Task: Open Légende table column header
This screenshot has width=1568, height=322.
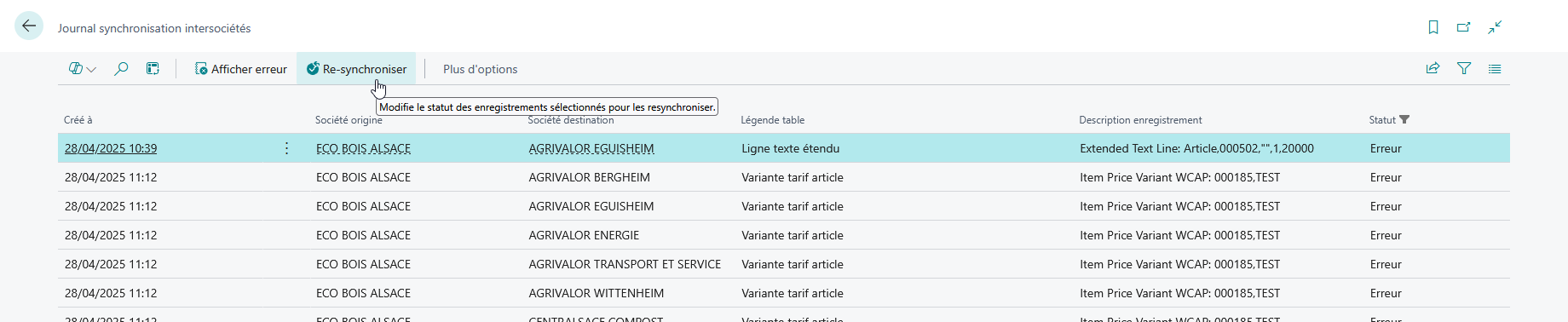Action: [772, 120]
